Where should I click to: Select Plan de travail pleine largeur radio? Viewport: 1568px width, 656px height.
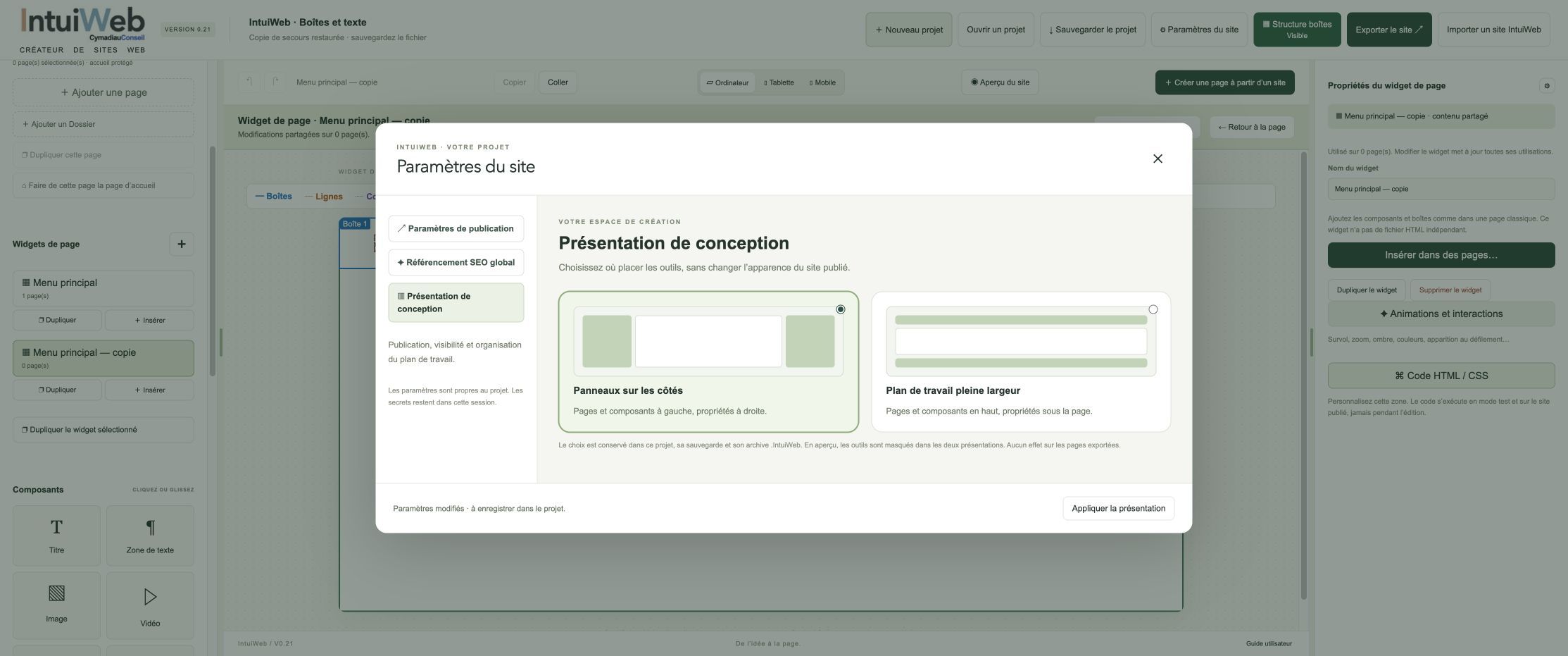pyautogui.click(x=1153, y=309)
